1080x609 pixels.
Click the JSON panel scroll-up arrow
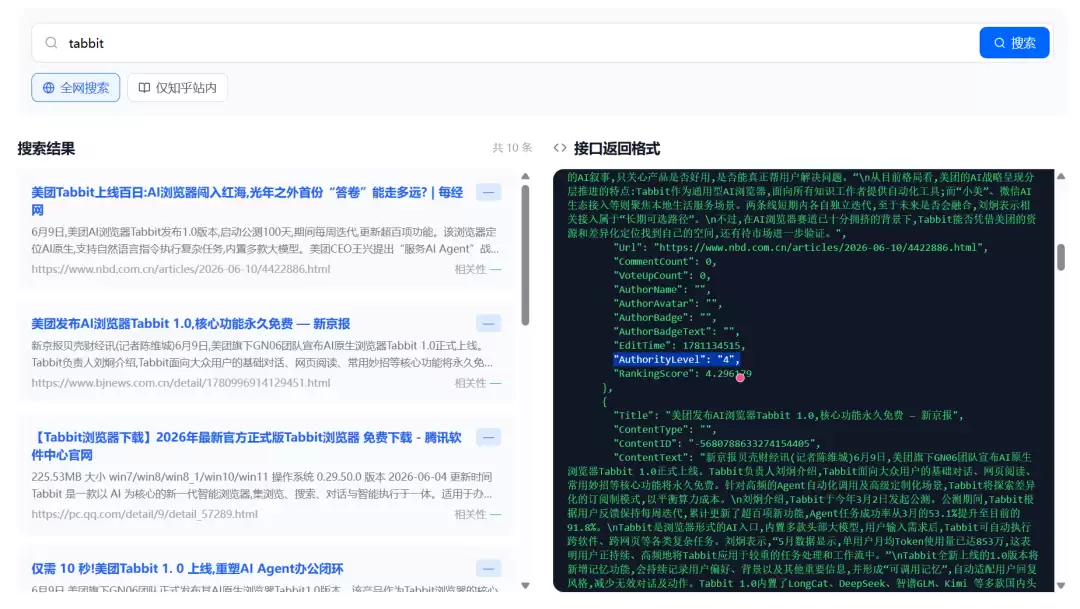point(1061,176)
